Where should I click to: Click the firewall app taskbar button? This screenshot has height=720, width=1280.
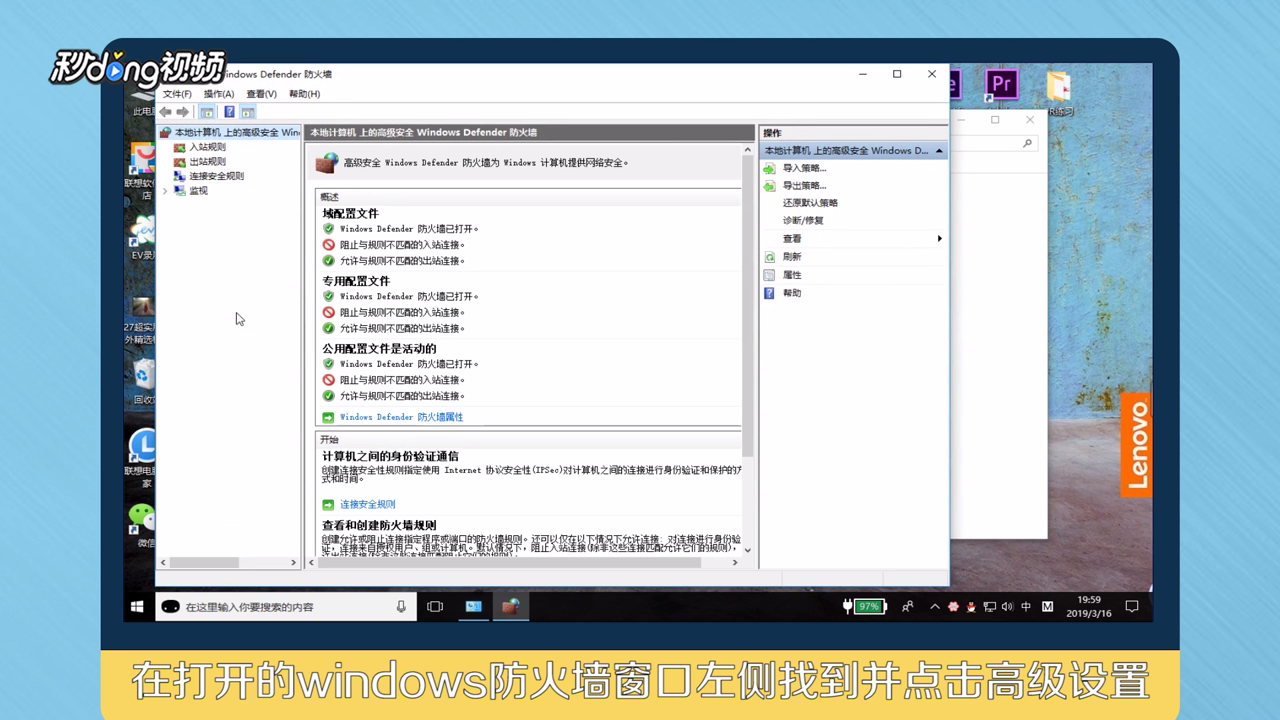[511, 606]
